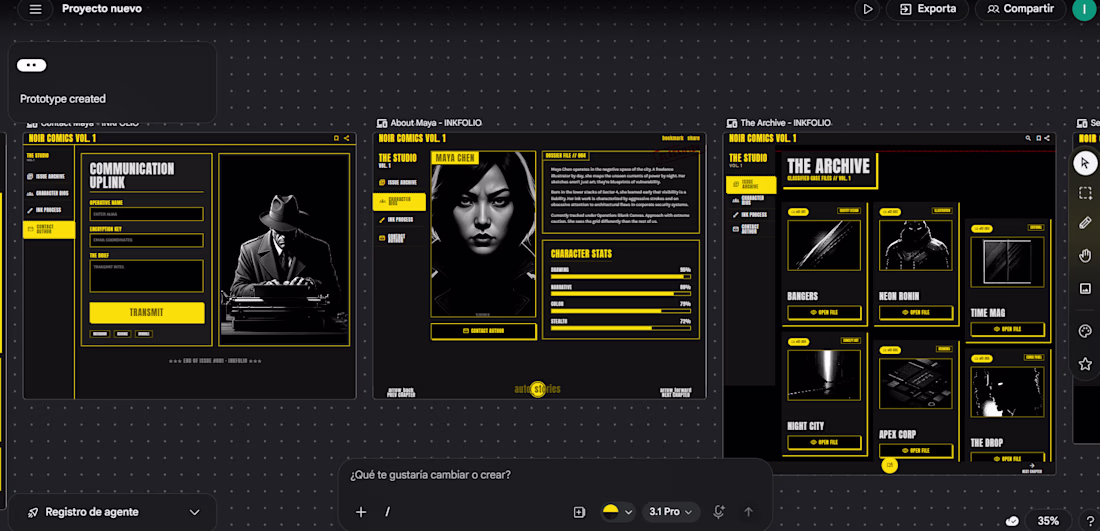
Task: Click Contact Author button below Maya portrait
Action: point(483,331)
